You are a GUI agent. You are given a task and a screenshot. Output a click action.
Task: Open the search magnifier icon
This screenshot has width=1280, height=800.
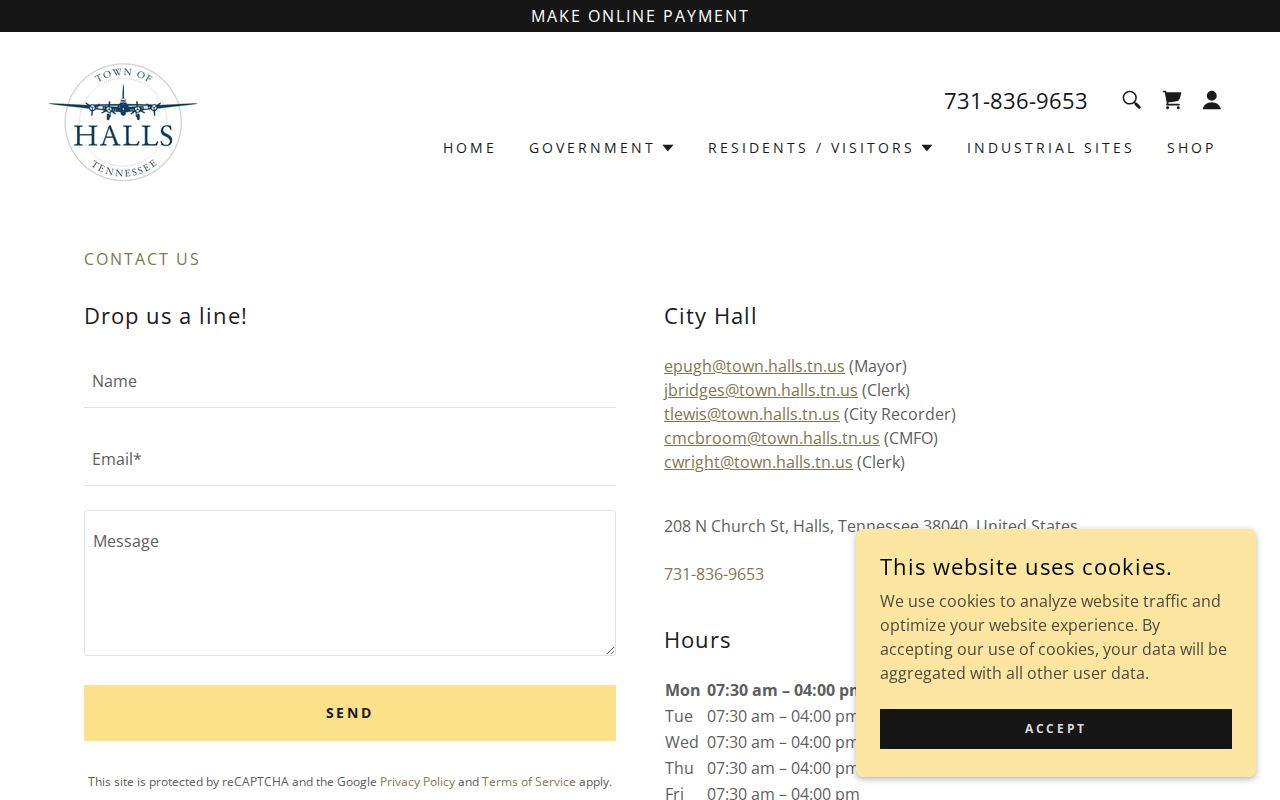[x=1131, y=100]
